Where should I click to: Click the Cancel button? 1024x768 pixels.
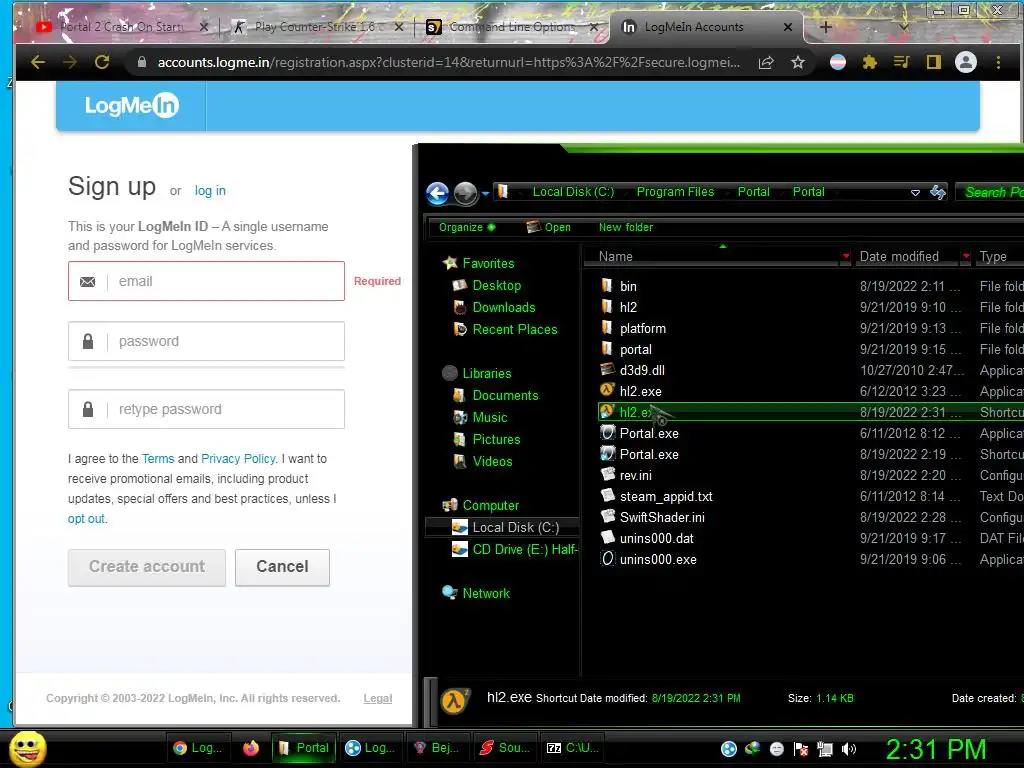282,567
